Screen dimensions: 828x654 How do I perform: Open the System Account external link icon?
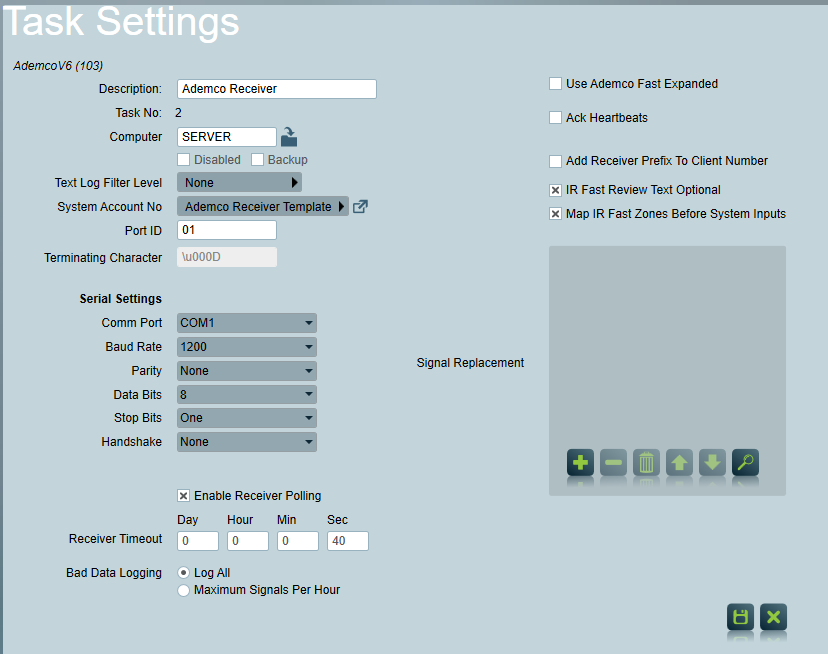(360, 207)
